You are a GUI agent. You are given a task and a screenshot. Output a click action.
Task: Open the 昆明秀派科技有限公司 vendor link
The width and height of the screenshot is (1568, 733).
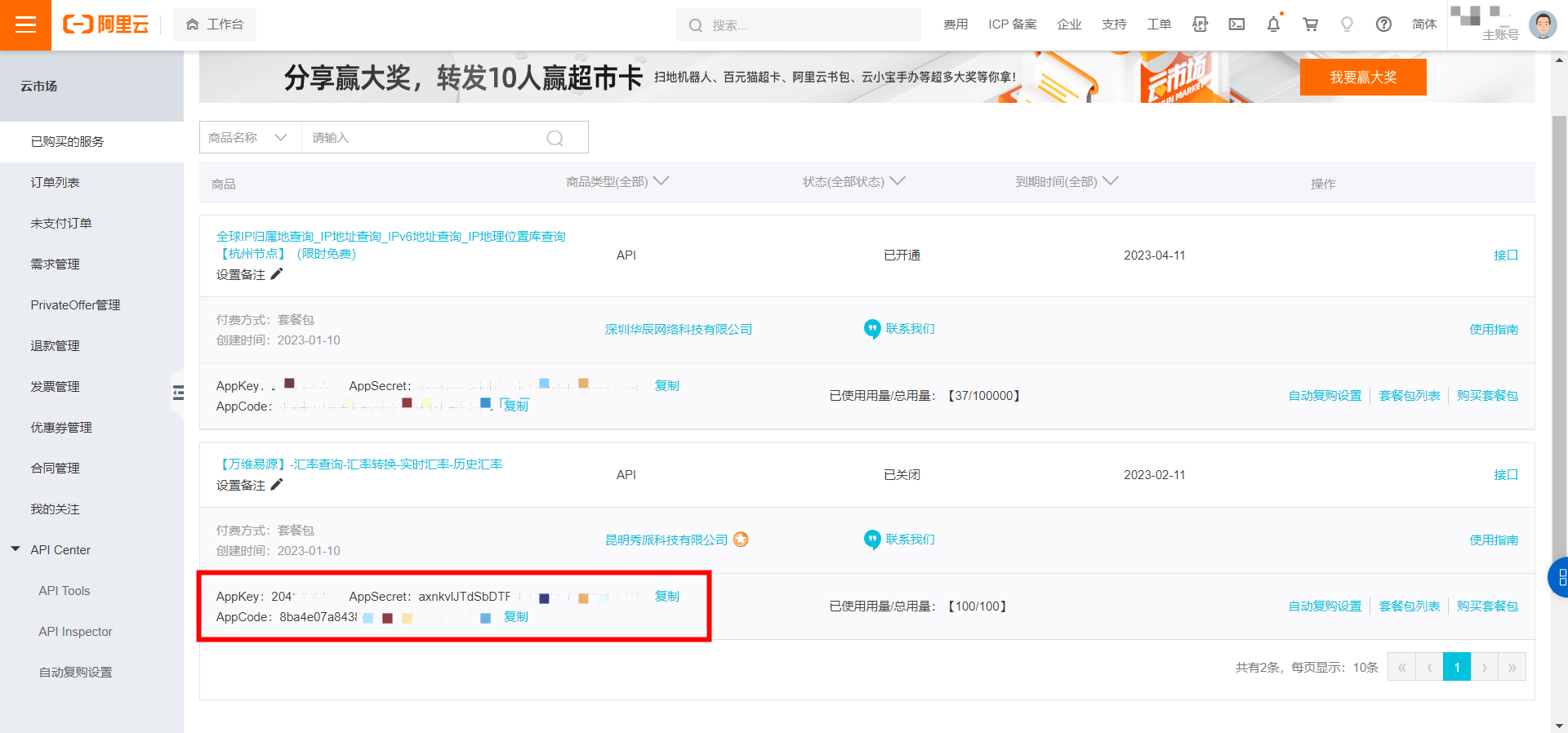coord(666,540)
